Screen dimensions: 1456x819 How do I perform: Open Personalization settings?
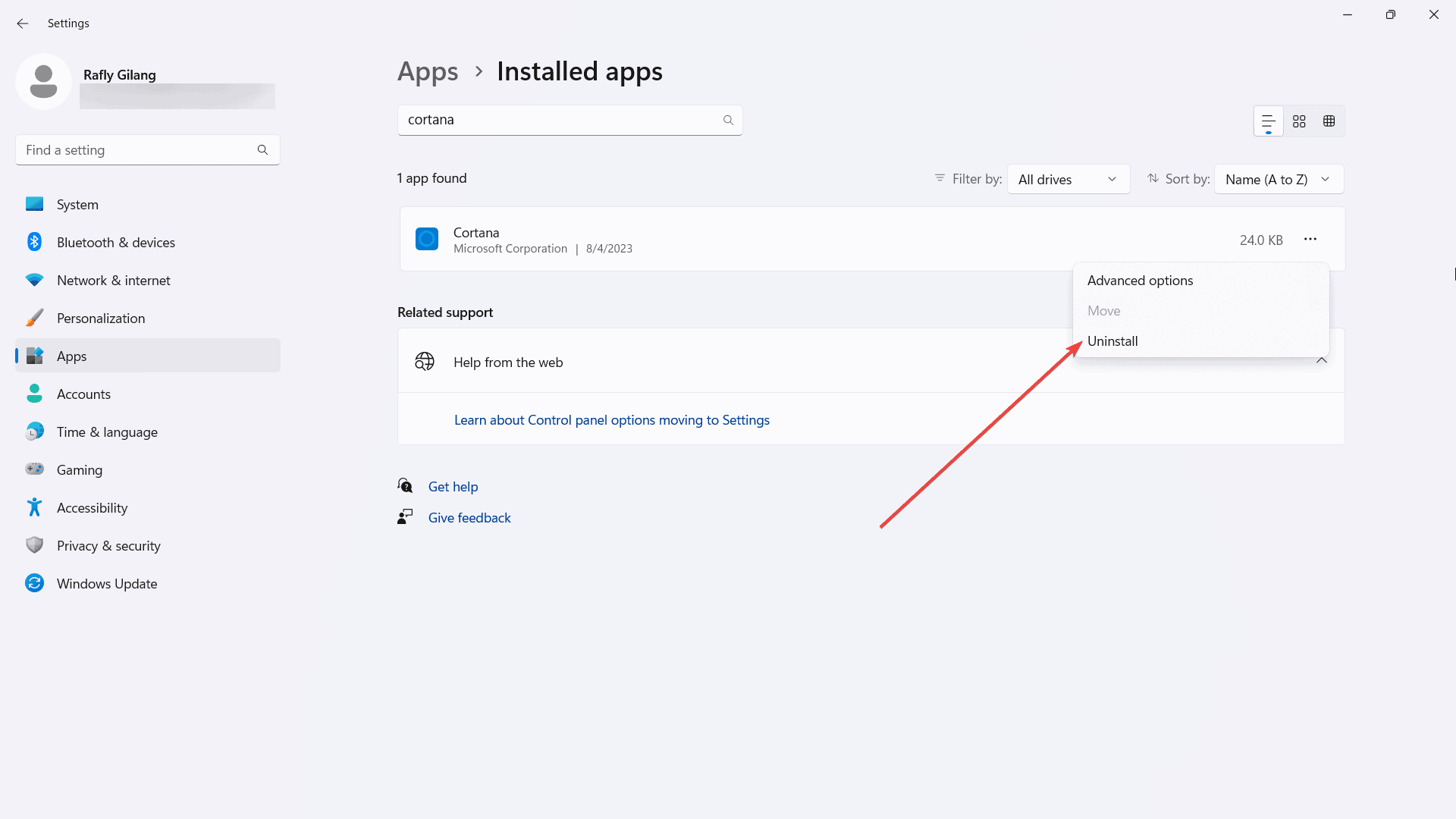[148, 318]
